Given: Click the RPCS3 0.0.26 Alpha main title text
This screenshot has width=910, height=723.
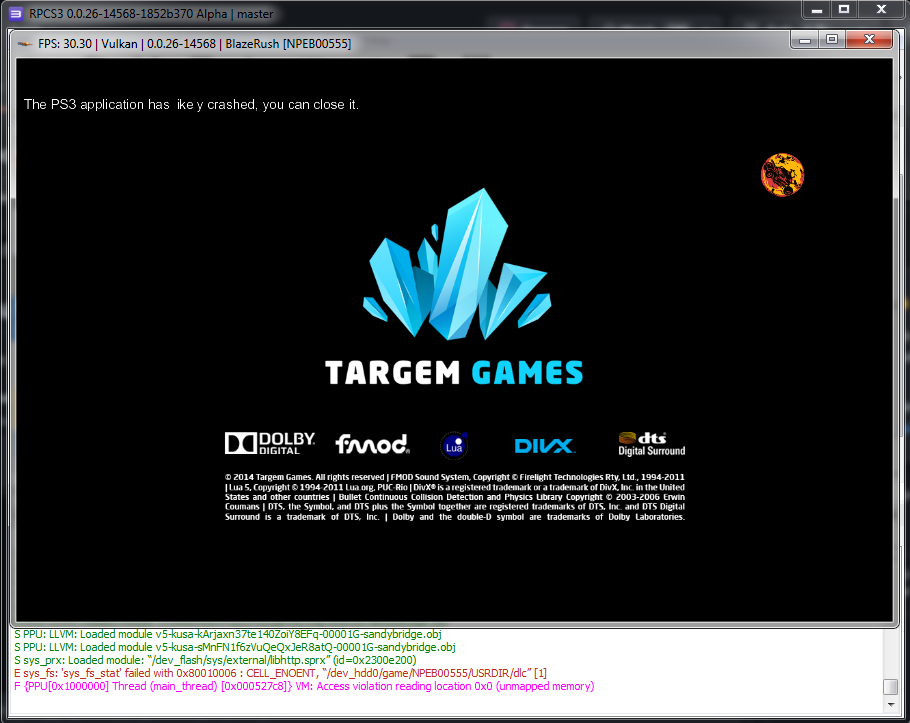Looking at the screenshot, I should tap(151, 14).
